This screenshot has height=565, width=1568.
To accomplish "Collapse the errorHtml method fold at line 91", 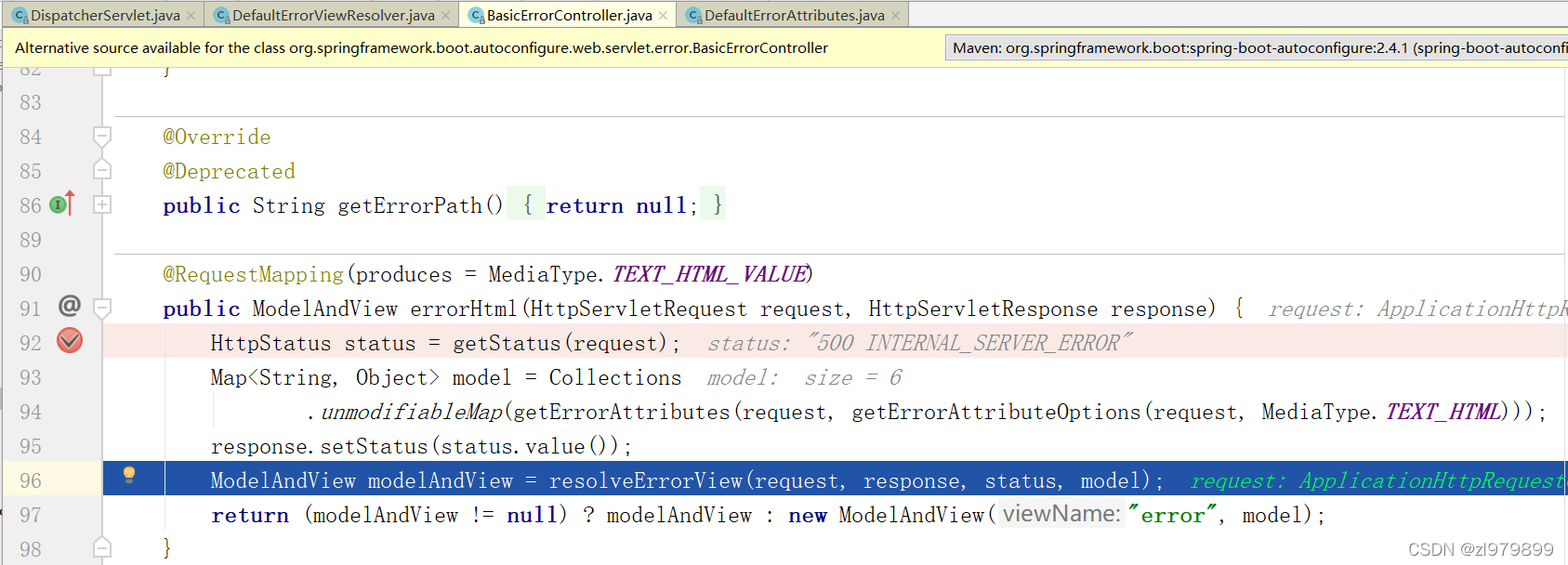I will (102, 308).
